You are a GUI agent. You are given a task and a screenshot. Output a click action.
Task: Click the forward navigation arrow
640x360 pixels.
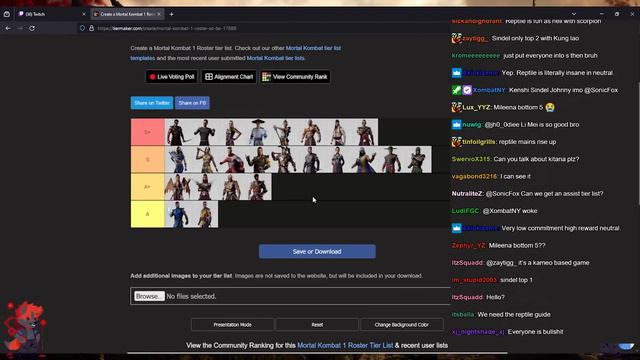pyautogui.click(x=20, y=28)
